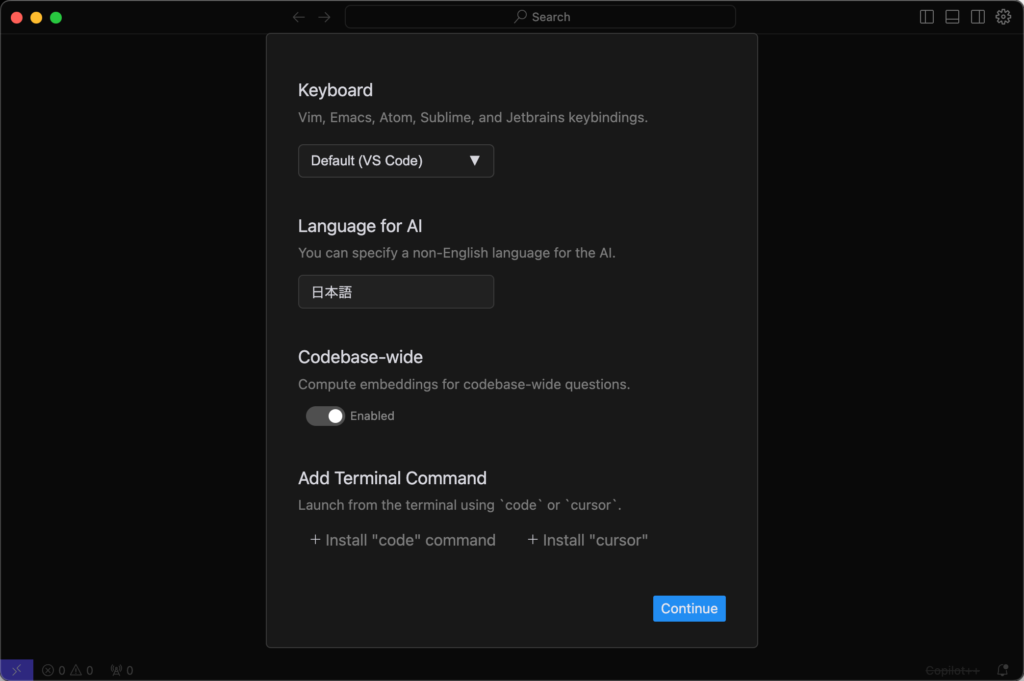1024x681 pixels.
Task: Open the remote window indicator in status bar
Action: click(x=16, y=670)
